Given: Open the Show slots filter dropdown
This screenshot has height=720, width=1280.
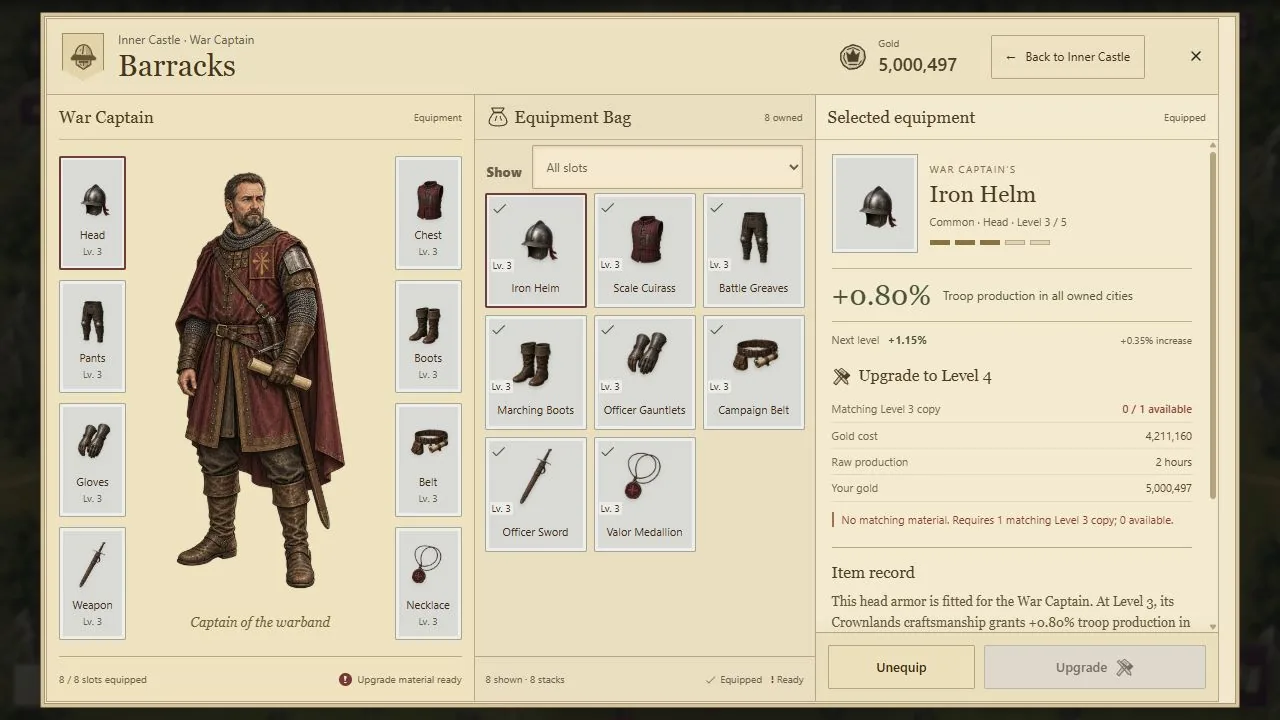Looking at the screenshot, I should [667, 167].
